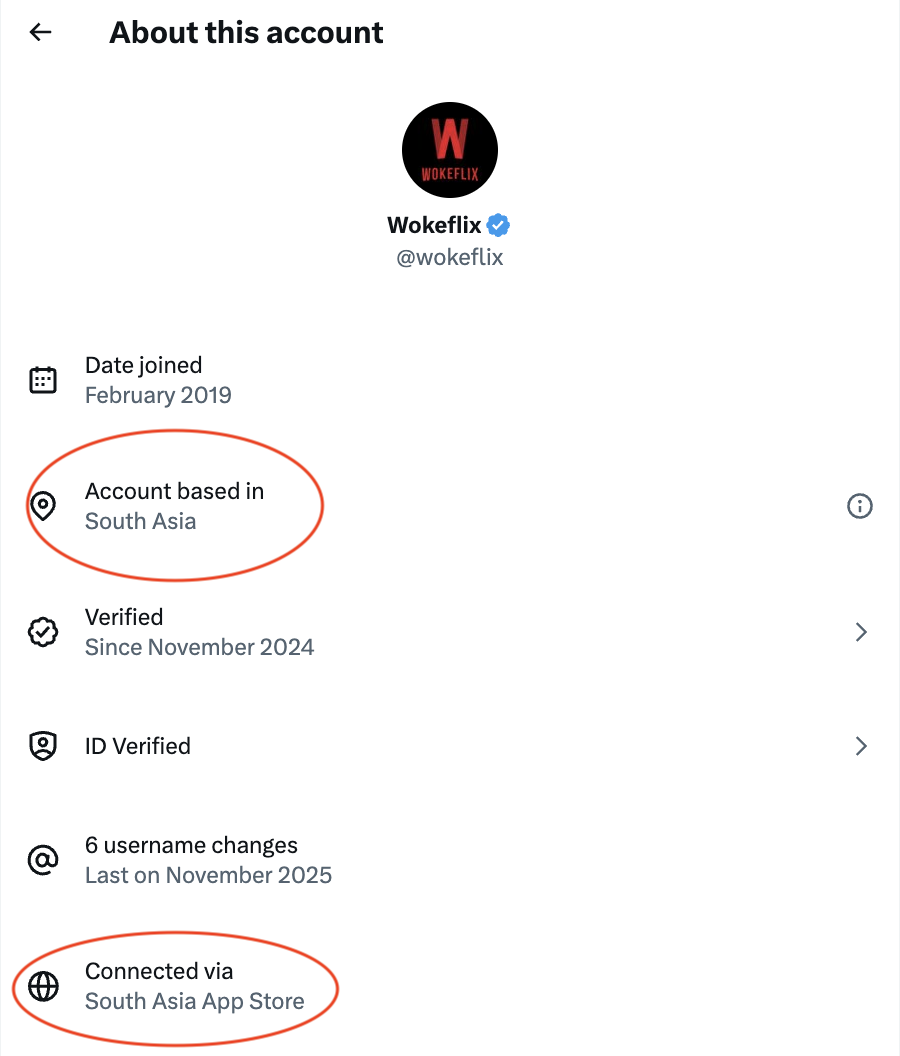Click the @wokeflix username link

coord(449,257)
